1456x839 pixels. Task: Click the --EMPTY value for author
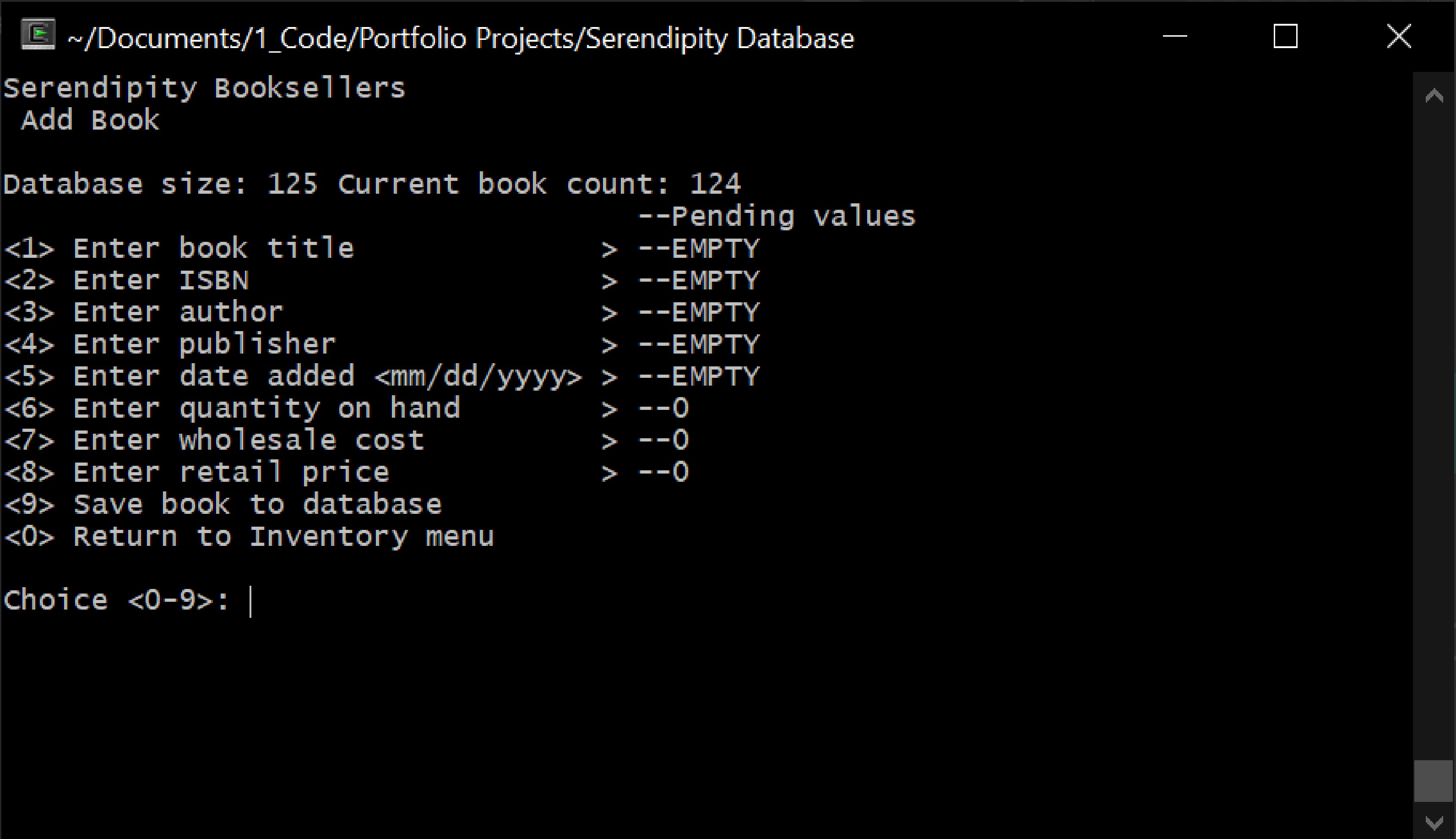click(x=699, y=312)
